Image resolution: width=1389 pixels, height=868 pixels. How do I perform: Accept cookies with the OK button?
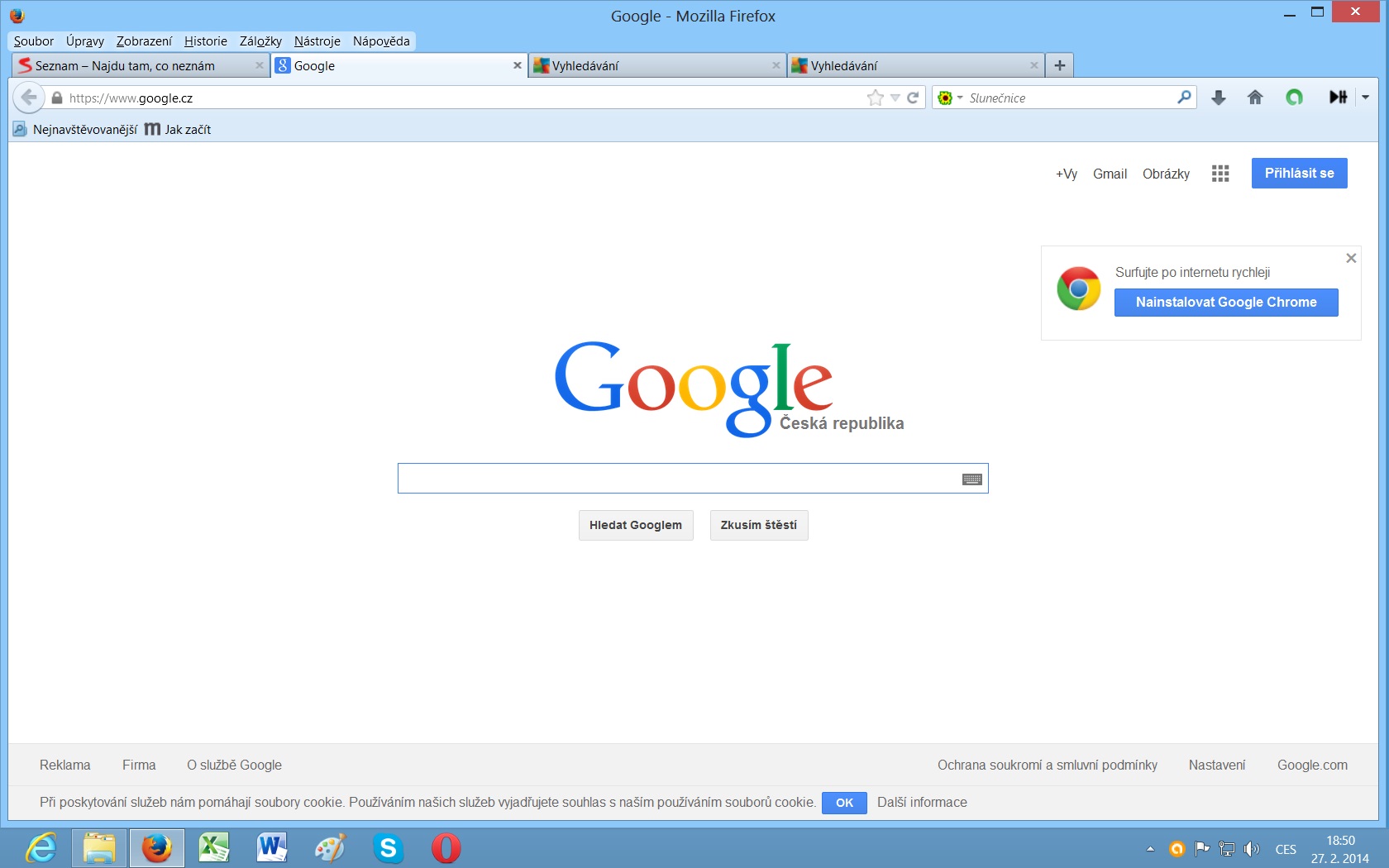tap(844, 803)
